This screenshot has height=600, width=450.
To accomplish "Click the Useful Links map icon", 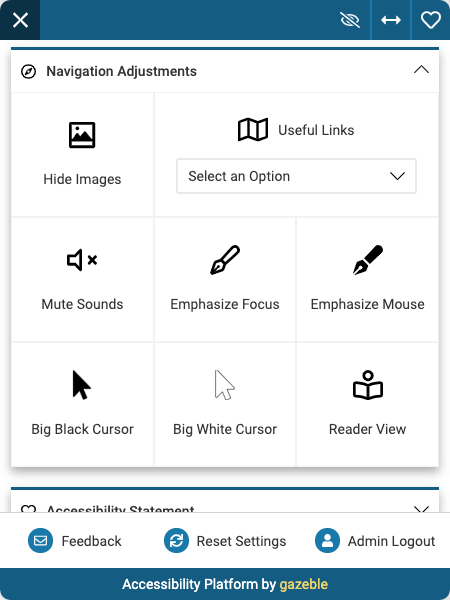I will coord(253,130).
